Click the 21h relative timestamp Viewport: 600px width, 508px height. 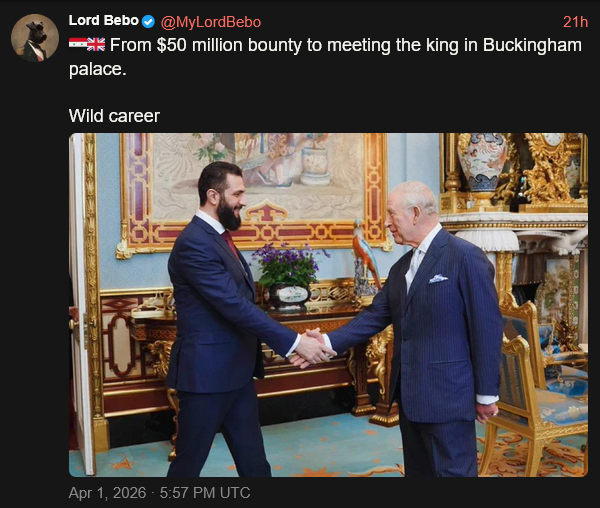575,22
